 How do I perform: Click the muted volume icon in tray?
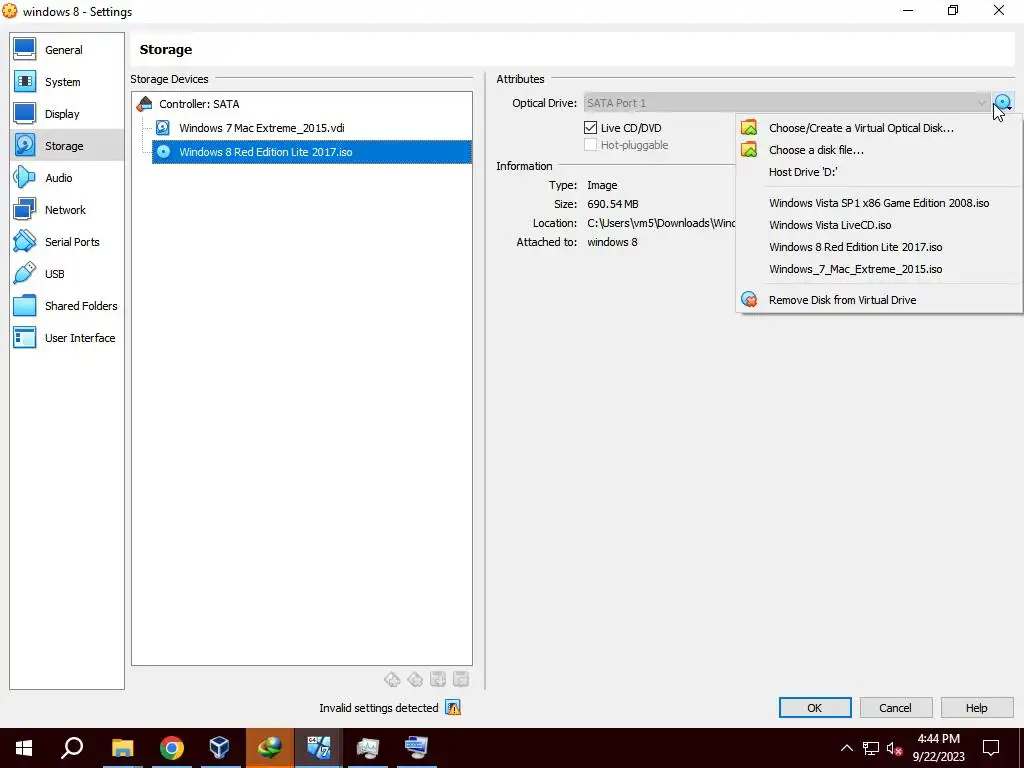(x=894, y=748)
